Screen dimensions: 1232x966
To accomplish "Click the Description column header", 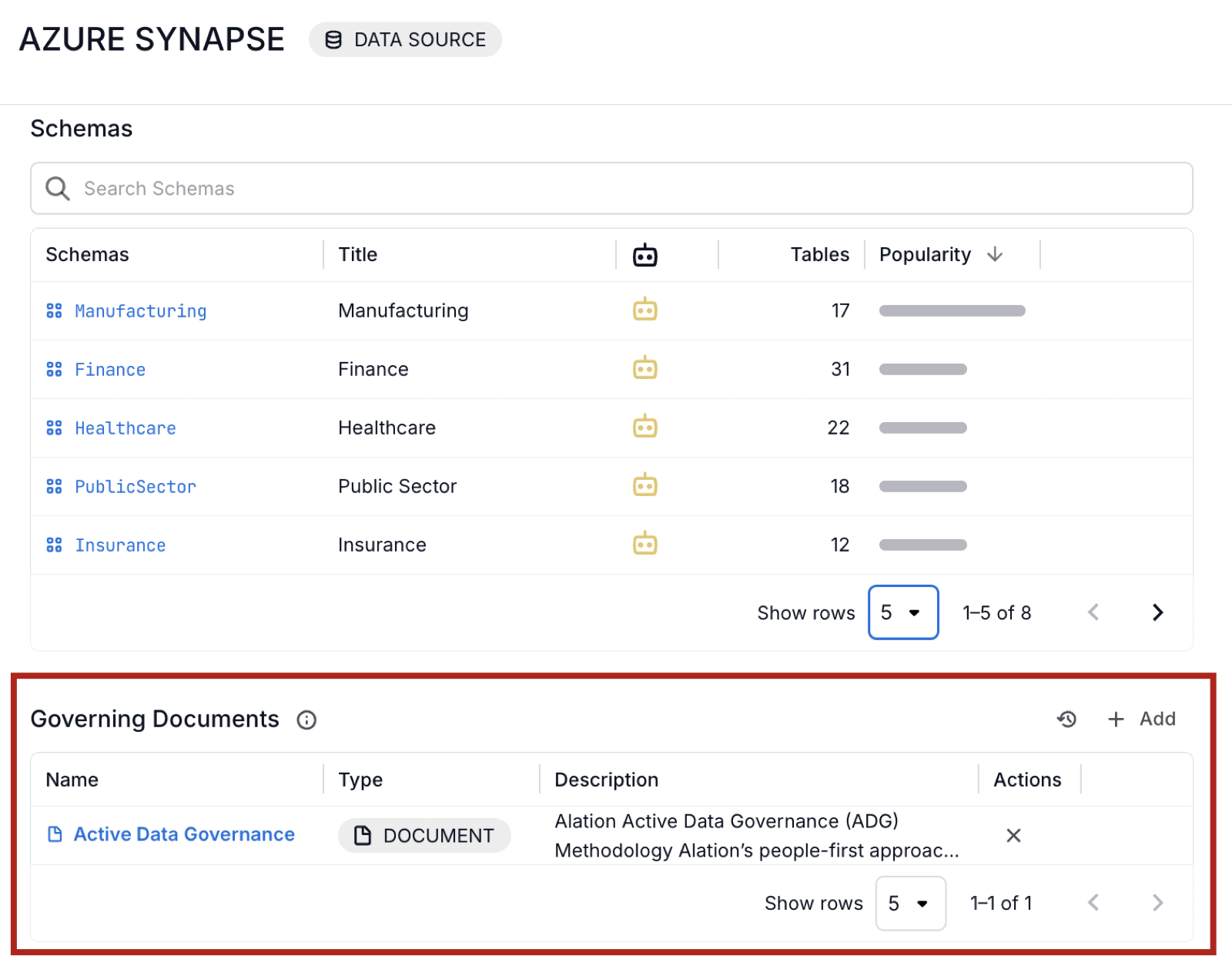I will tap(606, 780).
